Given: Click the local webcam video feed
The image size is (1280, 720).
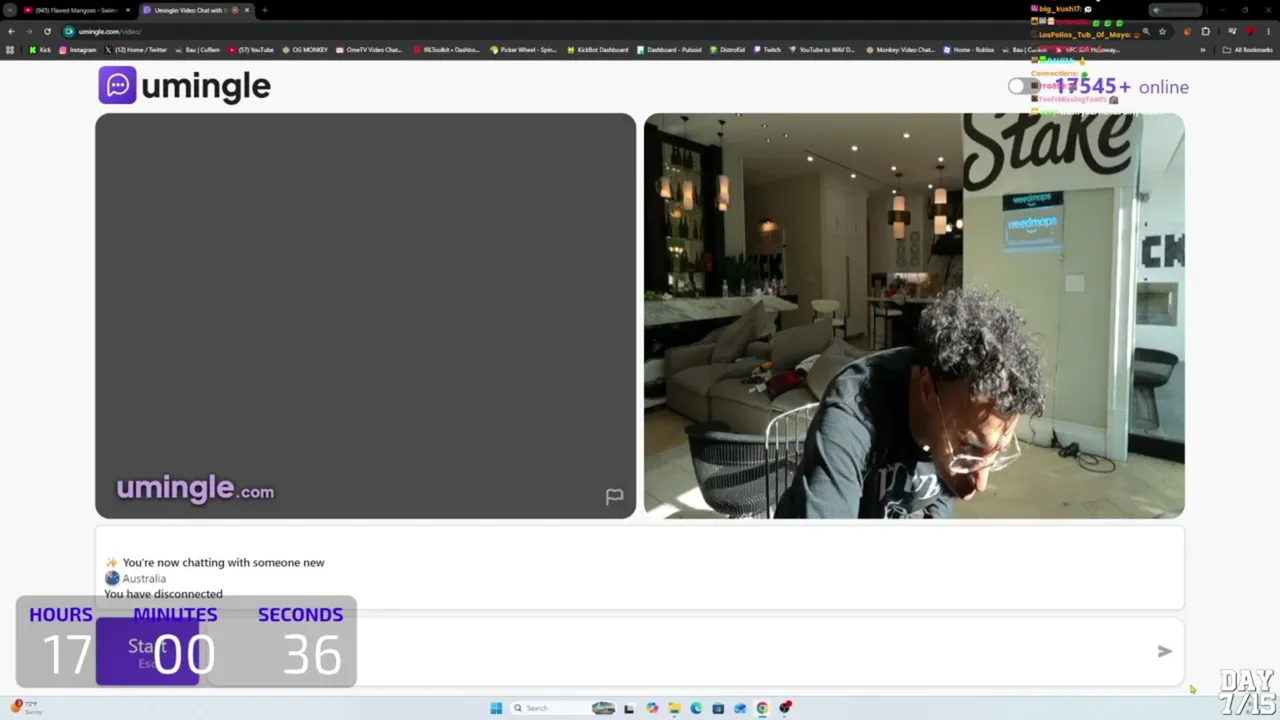Looking at the screenshot, I should [x=914, y=316].
